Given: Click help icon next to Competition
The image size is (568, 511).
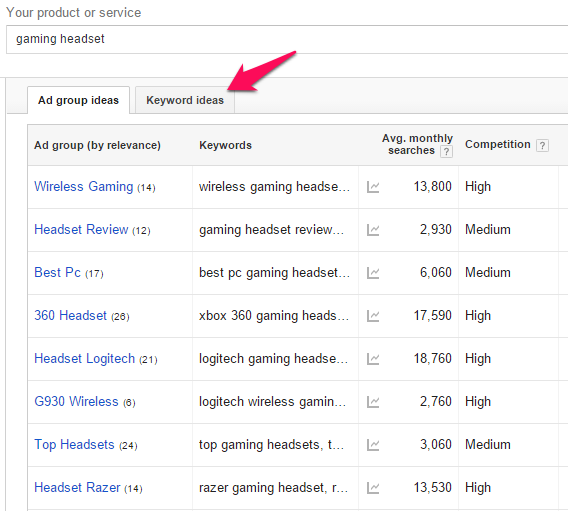Looking at the screenshot, I should tap(542, 145).
